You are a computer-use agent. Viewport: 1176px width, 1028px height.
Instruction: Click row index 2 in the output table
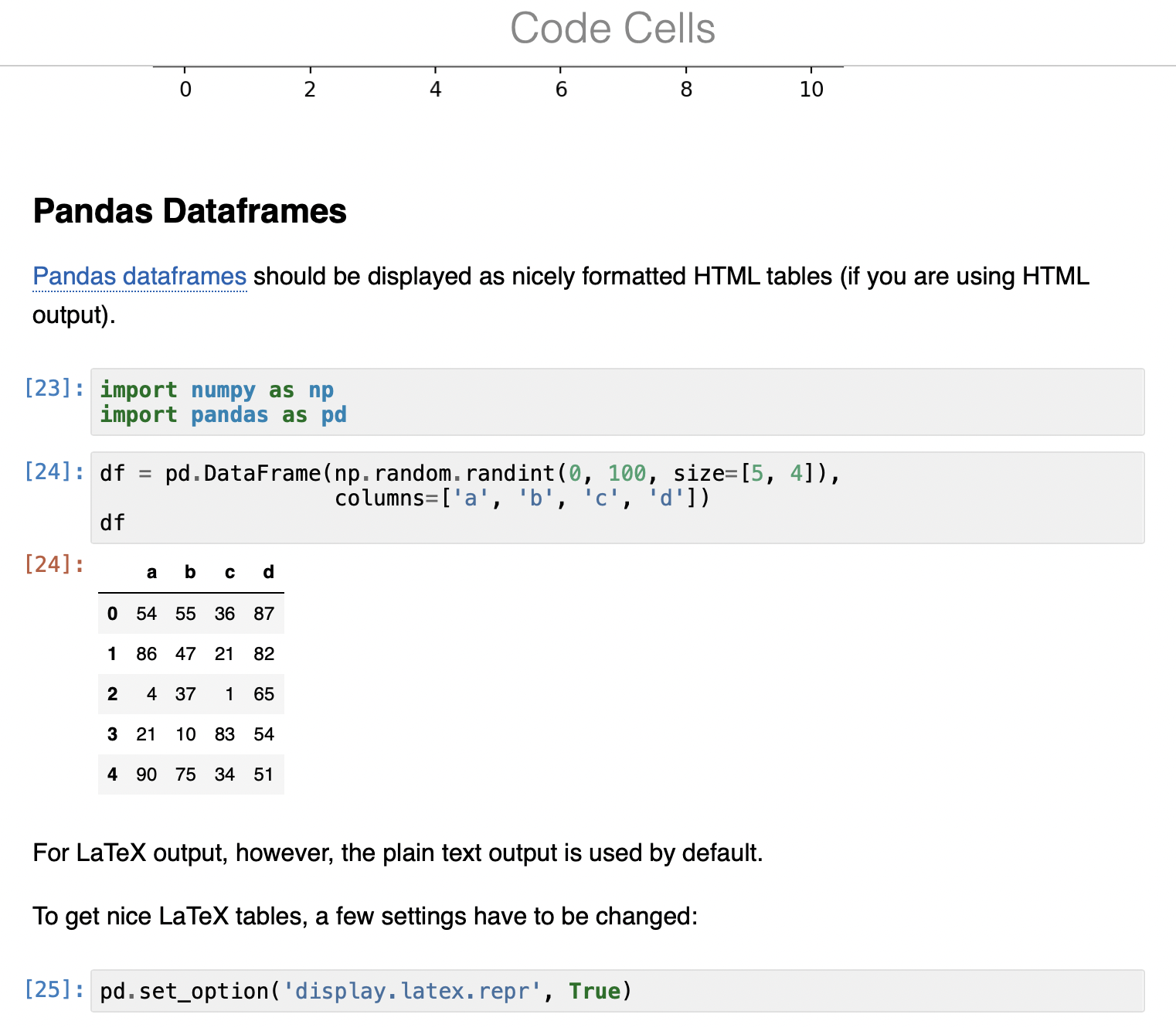112,693
